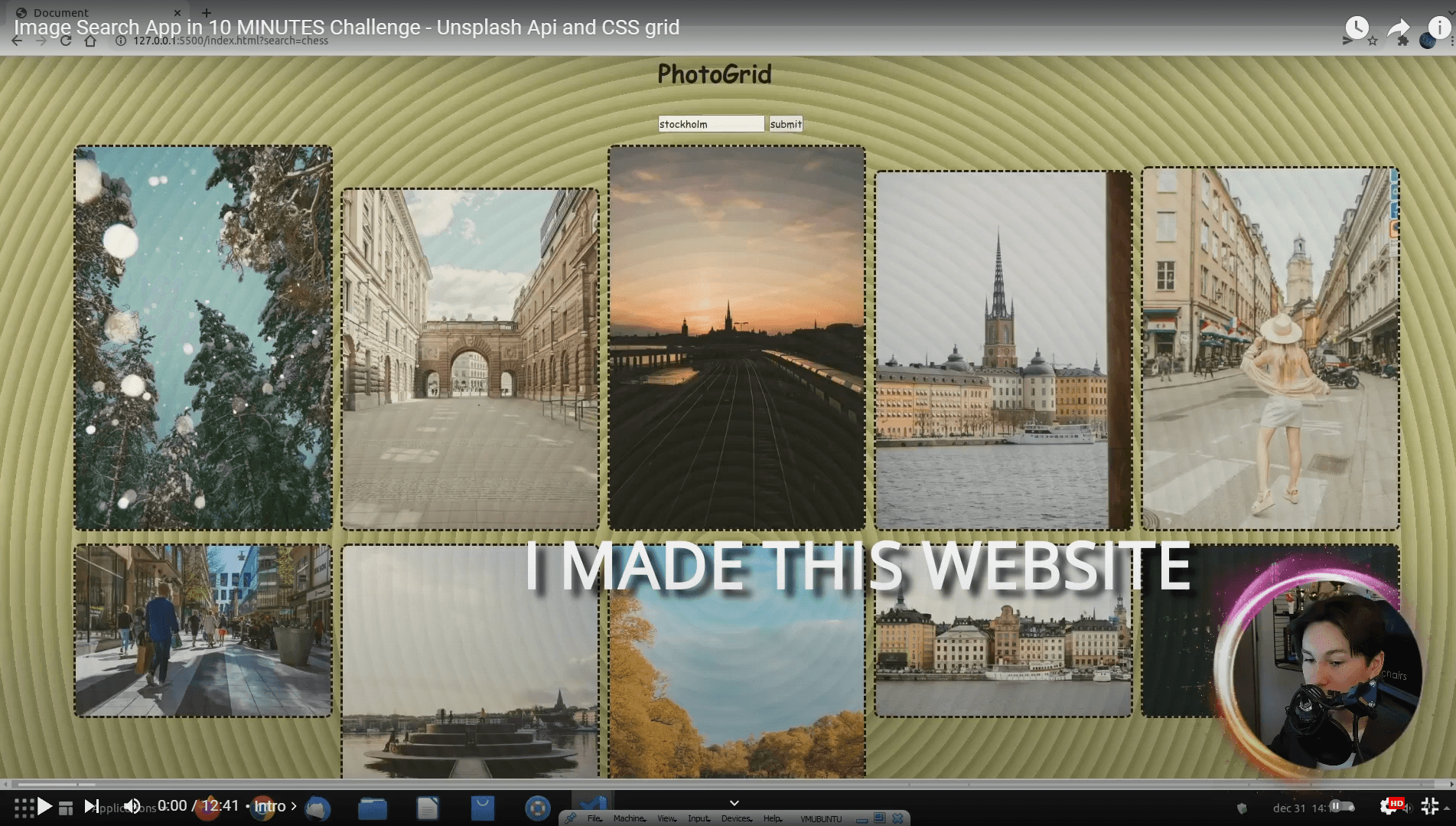Open the VirtualBox Machine menu
Viewport: 1456px width, 826px height.
(629, 818)
